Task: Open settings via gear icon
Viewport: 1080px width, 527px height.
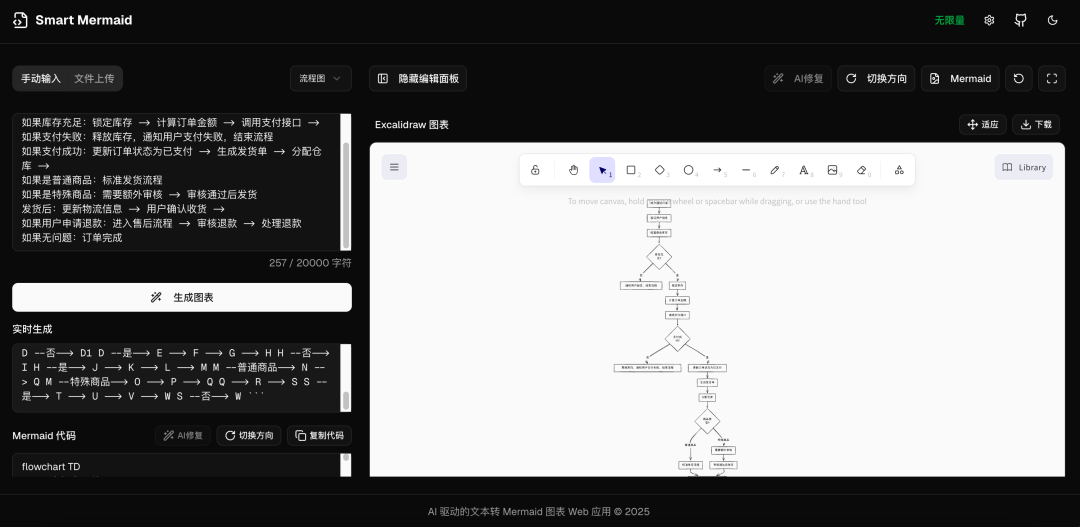Action: coord(989,20)
